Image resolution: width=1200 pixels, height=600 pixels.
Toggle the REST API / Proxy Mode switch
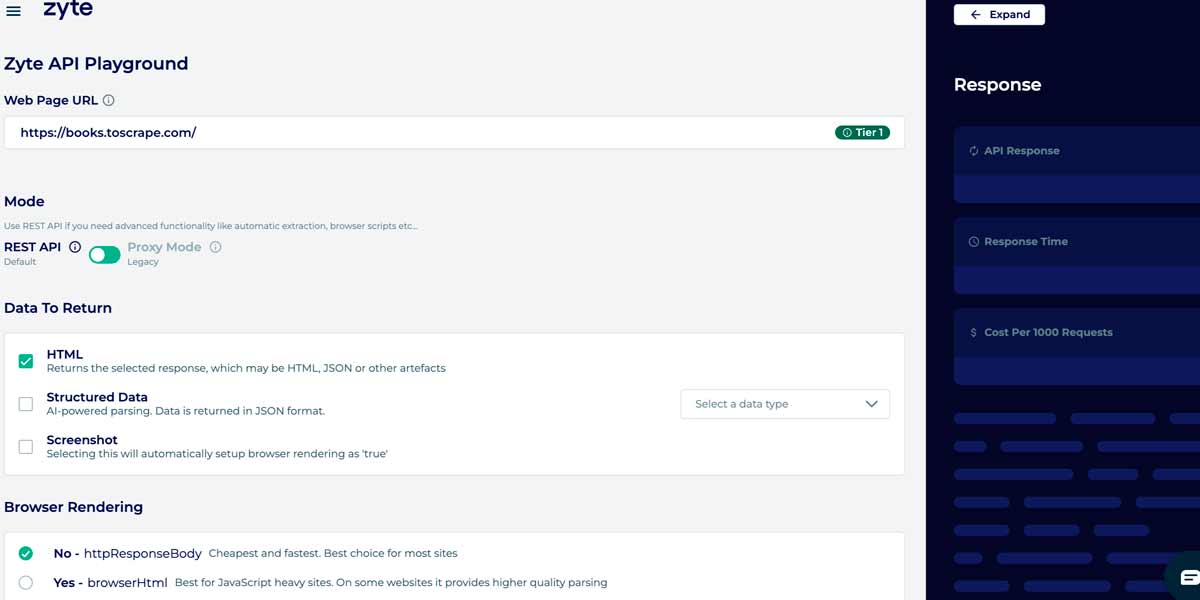pyautogui.click(x=104, y=255)
